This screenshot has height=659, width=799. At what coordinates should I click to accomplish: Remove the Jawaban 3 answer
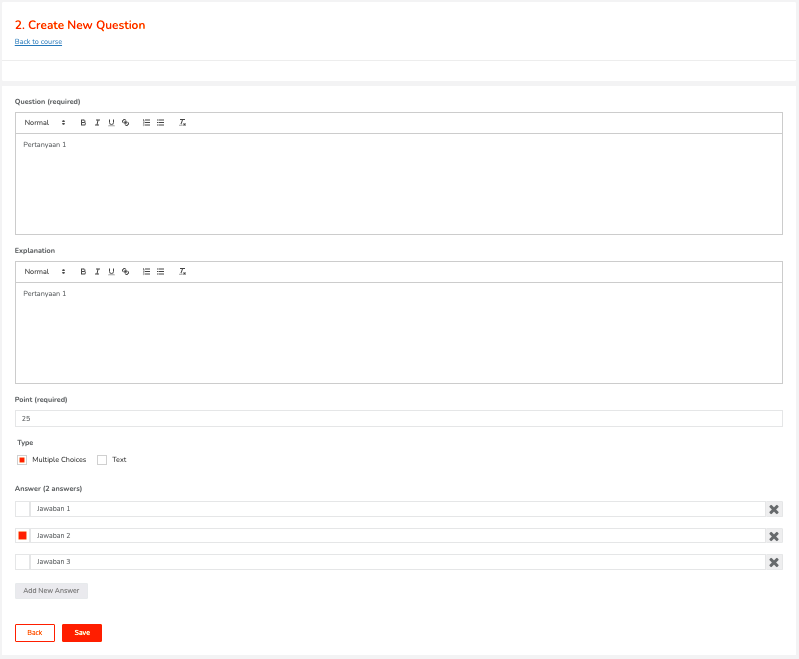[774, 562]
